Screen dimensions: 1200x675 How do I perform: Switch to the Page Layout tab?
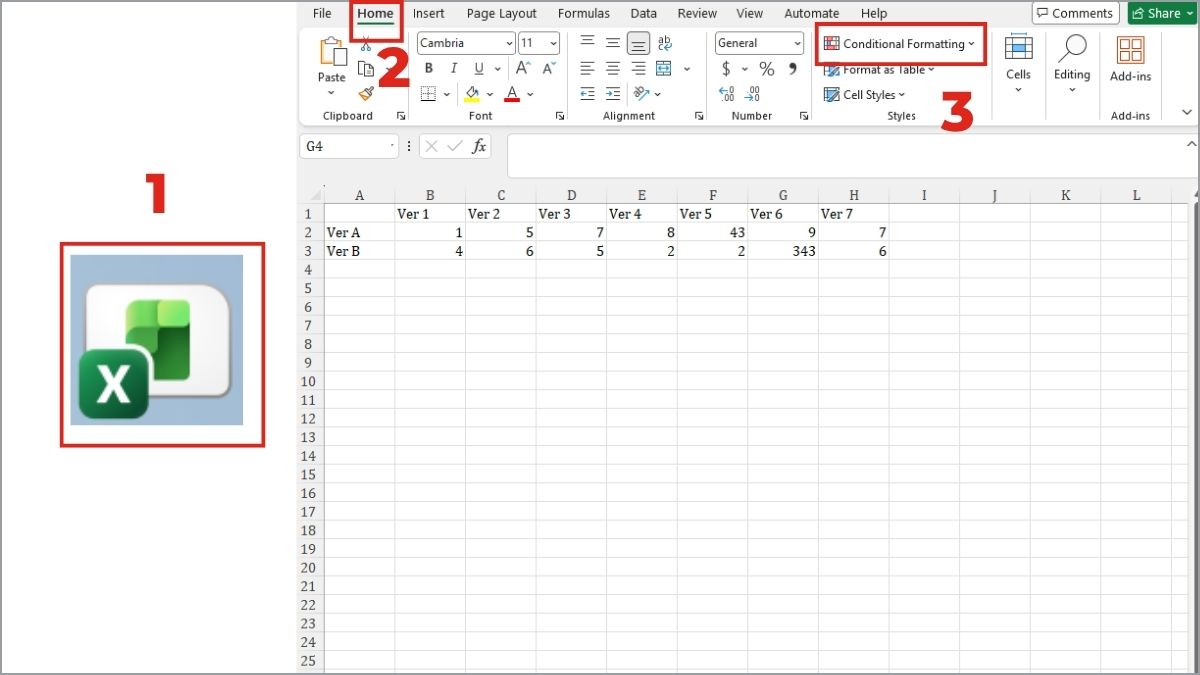coord(502,13)
